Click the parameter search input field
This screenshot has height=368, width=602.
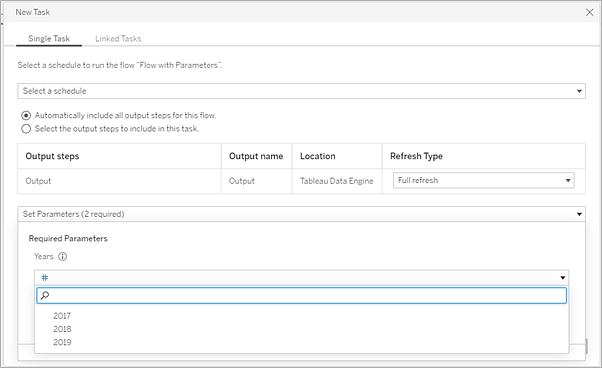[x=301, y=295]
